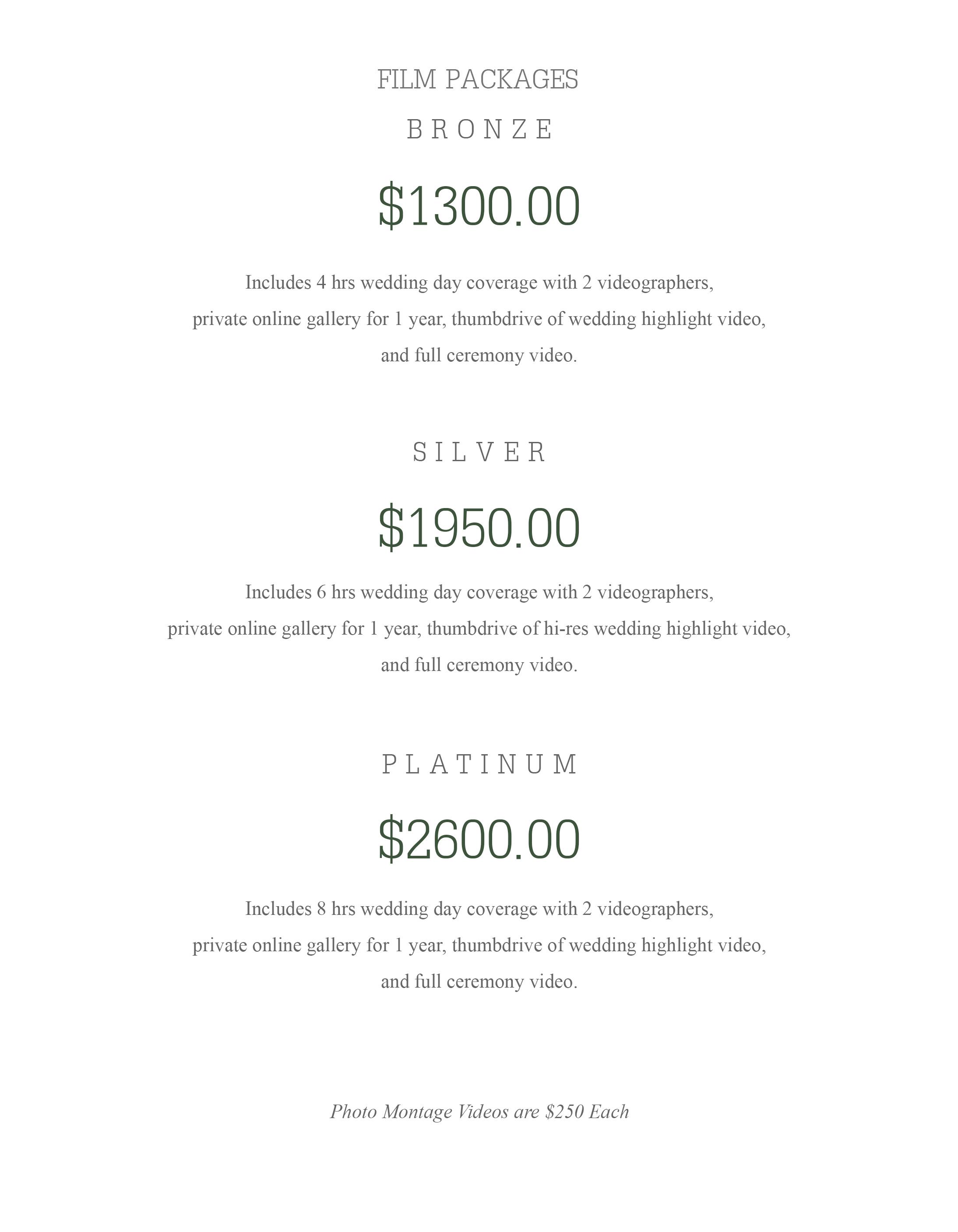Image resolution: width=958 pixels, height=1232 pixels.
Task: Click 'Includes 4 hrs wedding day coverage' line
Action: 479,282
